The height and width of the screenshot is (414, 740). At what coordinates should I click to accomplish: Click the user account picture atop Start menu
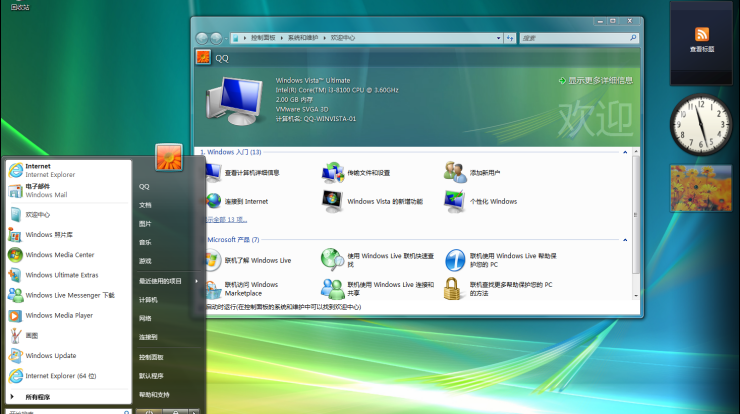pos(168,157)
